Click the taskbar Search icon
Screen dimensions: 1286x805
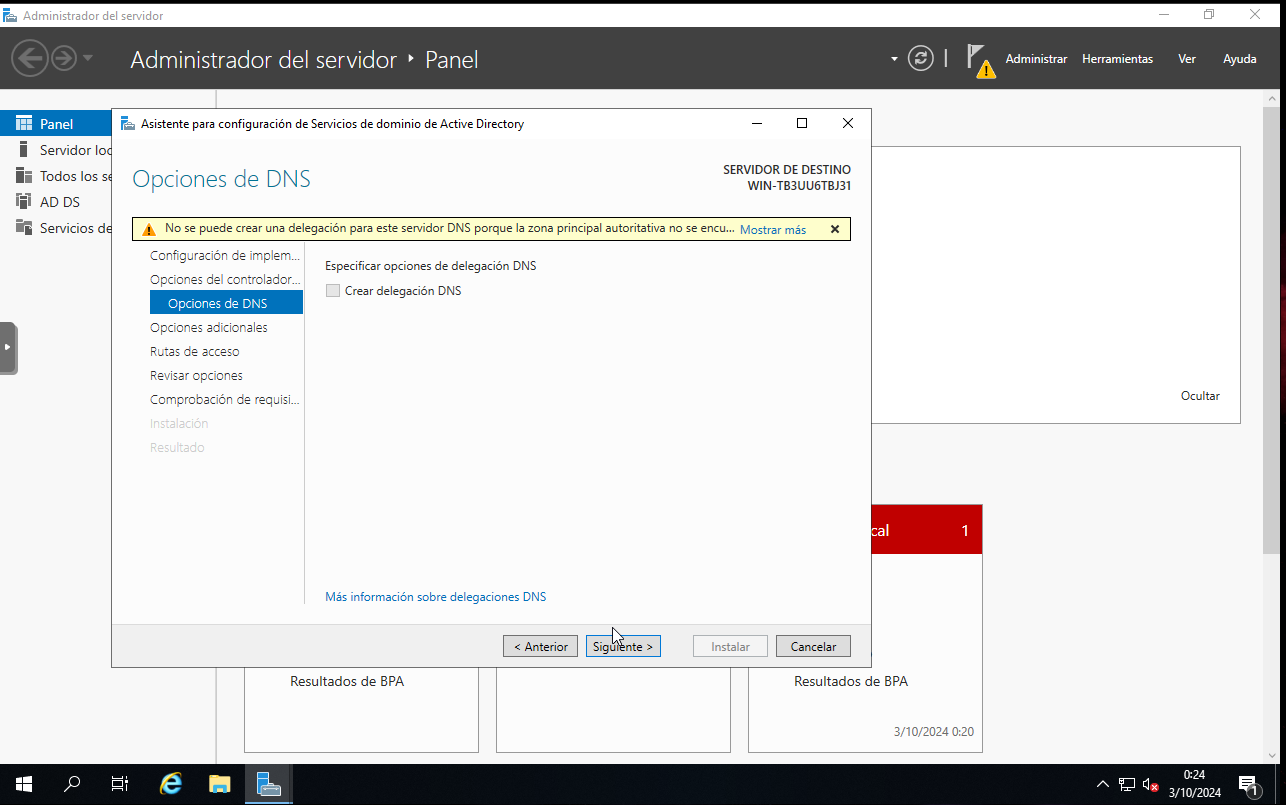[72, 784]
